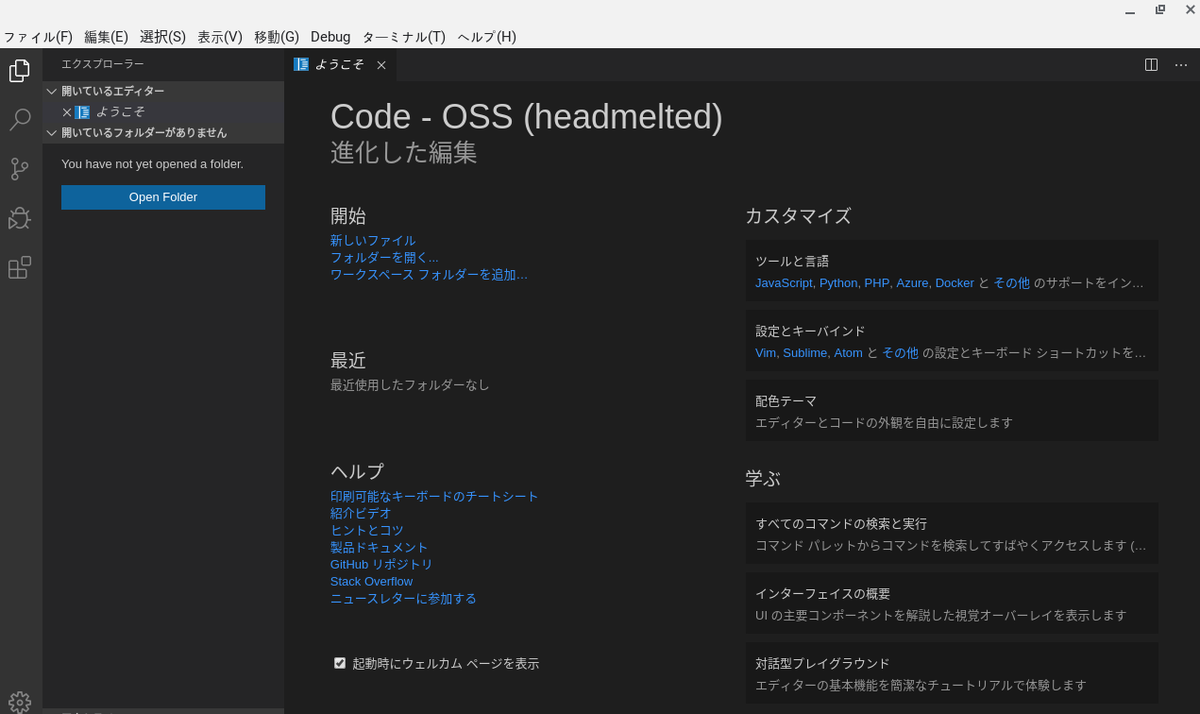Open the Extensions view icon
Screen dimensions: 1200x714
[20, 267]
